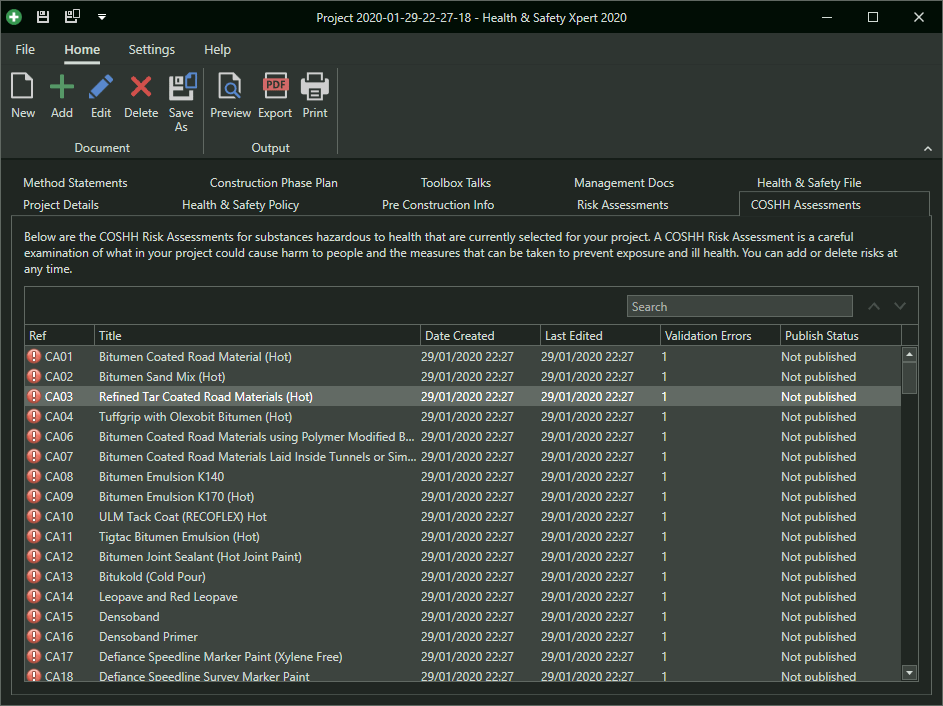Open the Preview output icon

click(x=230, y=96)
